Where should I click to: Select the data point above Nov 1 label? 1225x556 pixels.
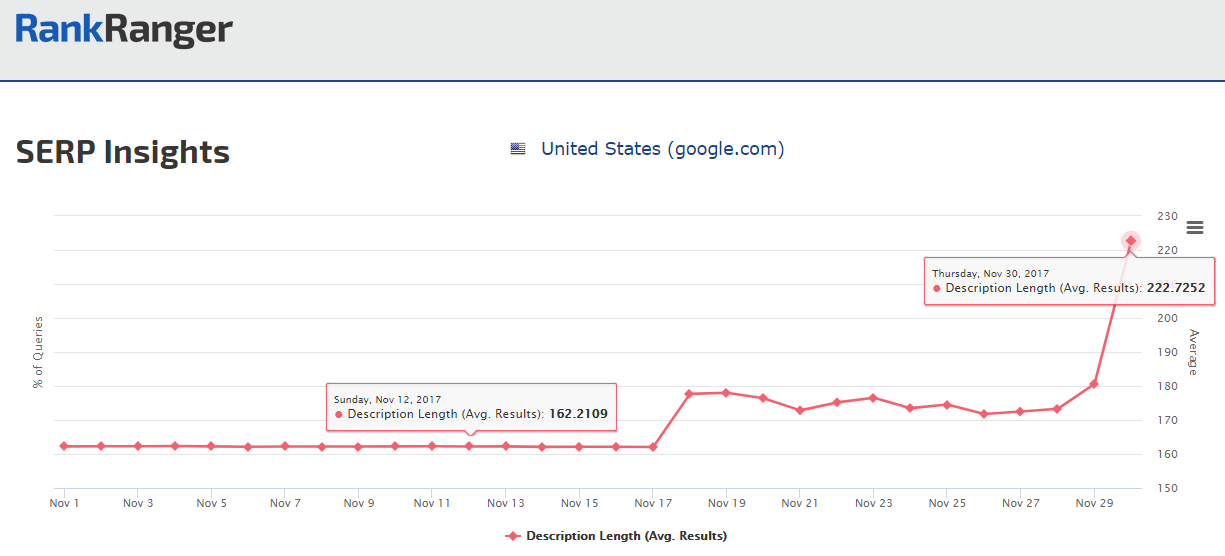pyautogui.click(x=64, y=446)
